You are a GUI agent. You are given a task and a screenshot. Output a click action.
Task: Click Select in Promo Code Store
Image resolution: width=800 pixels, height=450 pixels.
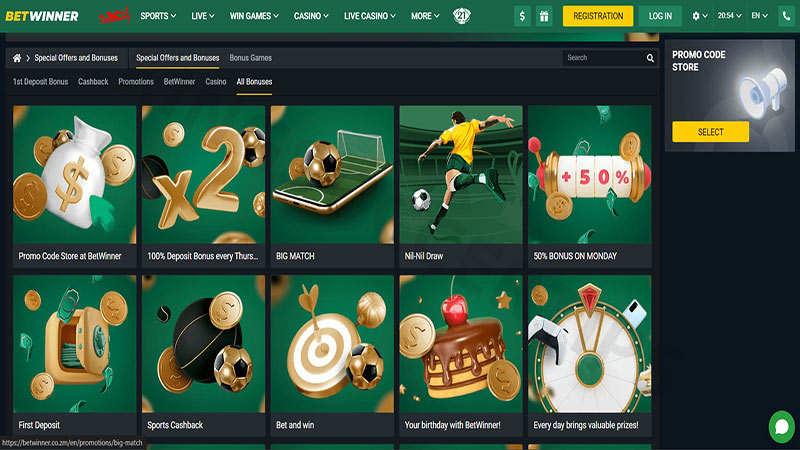(x=710, y=132)
